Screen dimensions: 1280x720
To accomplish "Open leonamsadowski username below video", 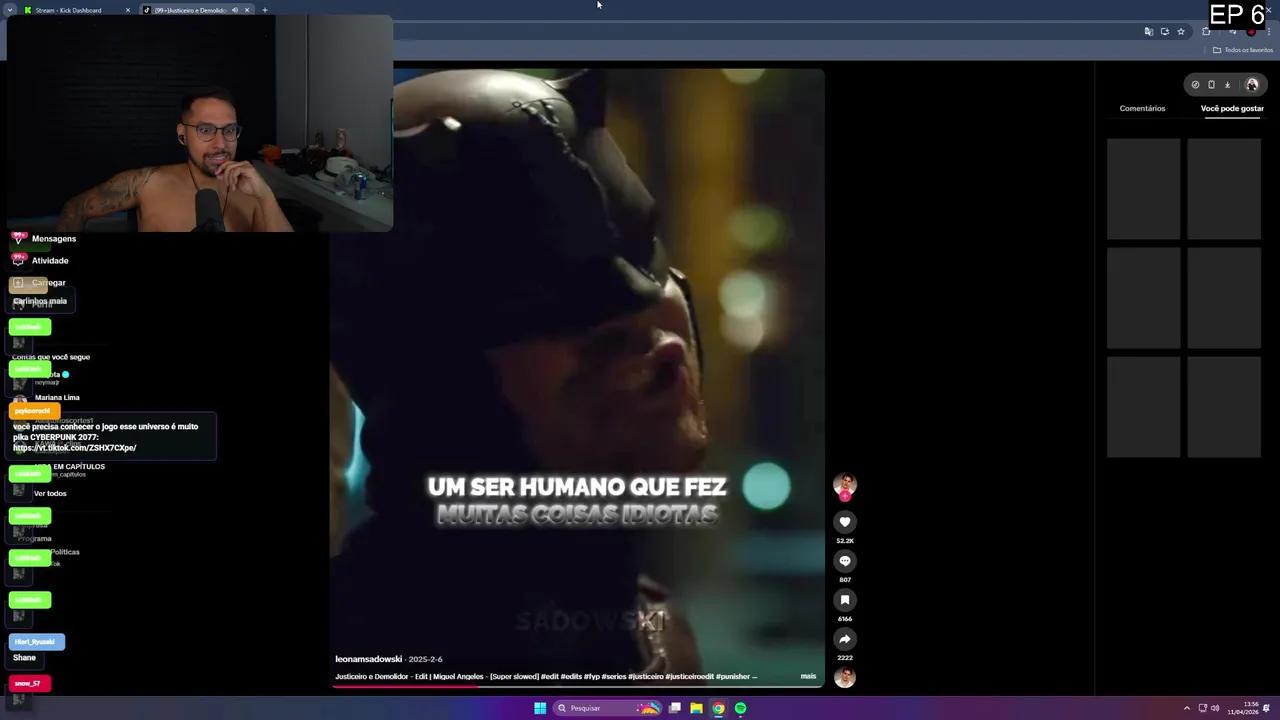I will click(x=368, y=659).
